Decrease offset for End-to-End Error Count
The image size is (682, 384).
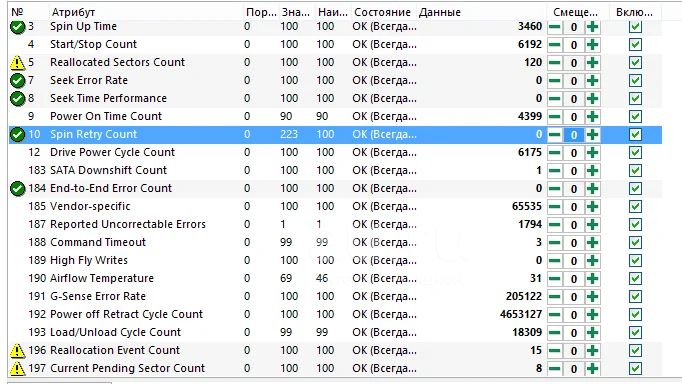[x=554, y=189]
